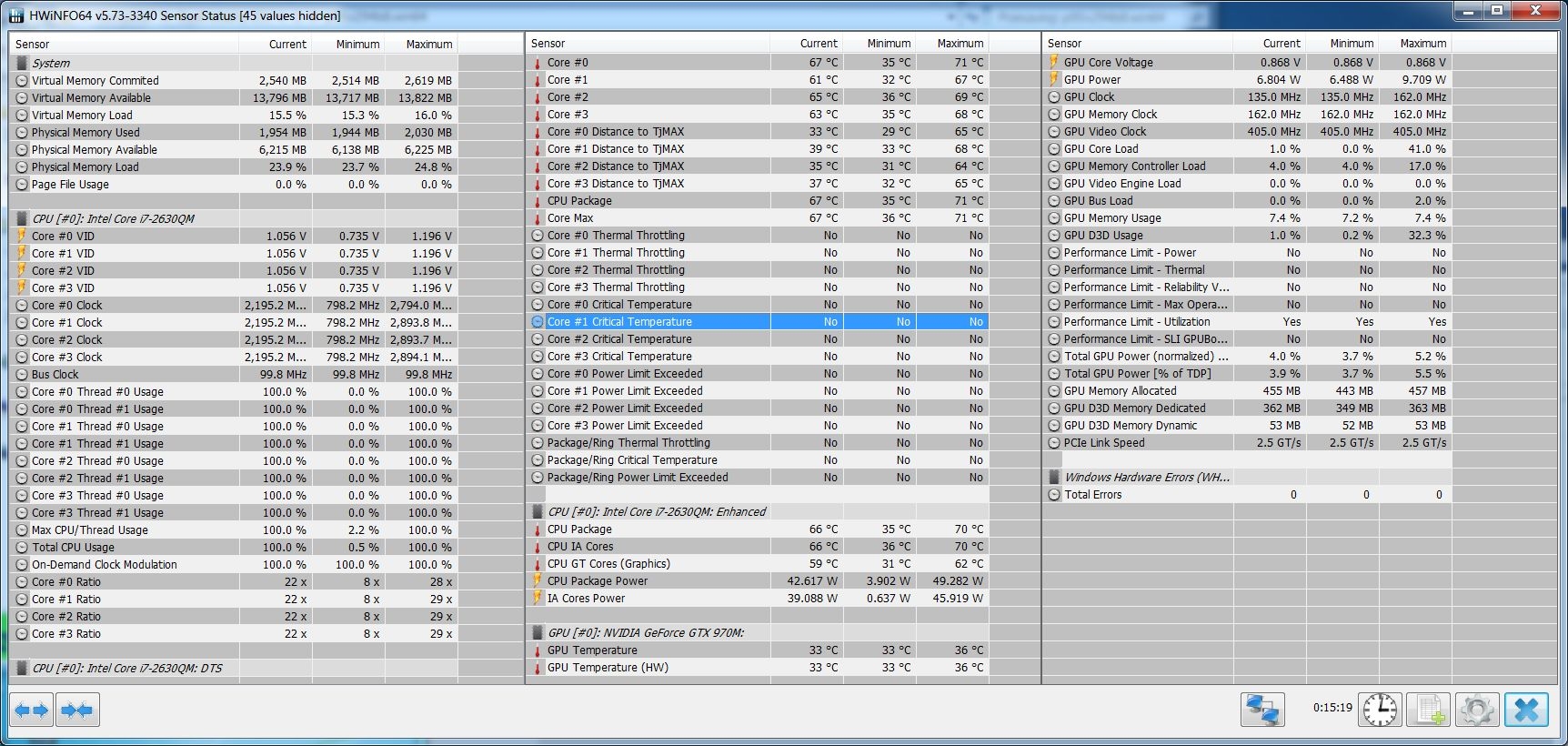Open the remote network monitors button
Viewport: 1568px width, 746px height.
pyautogui.click(x=1262, y=710)
